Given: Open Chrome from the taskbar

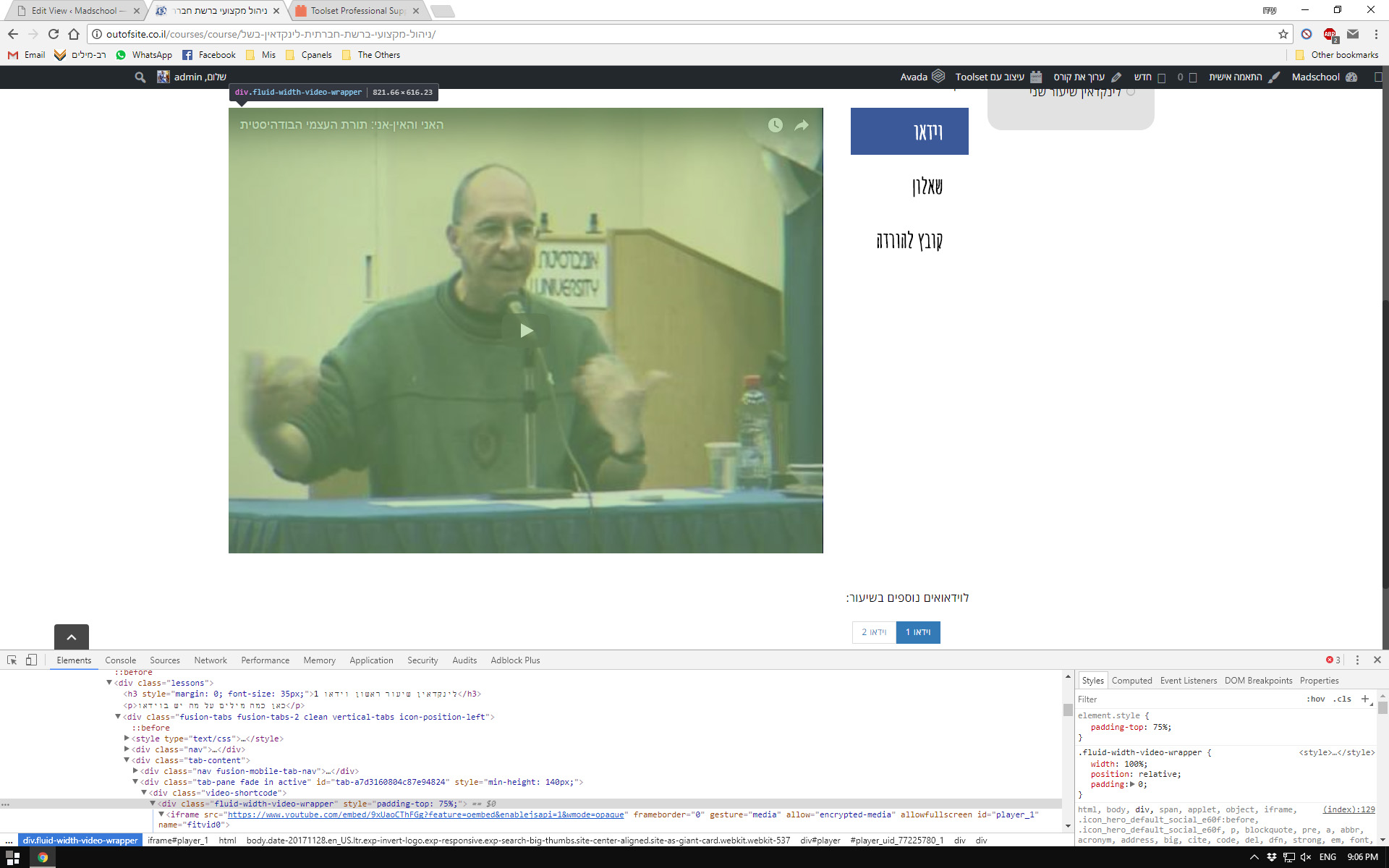Looking at the screenshot, I should coord(43,857).
